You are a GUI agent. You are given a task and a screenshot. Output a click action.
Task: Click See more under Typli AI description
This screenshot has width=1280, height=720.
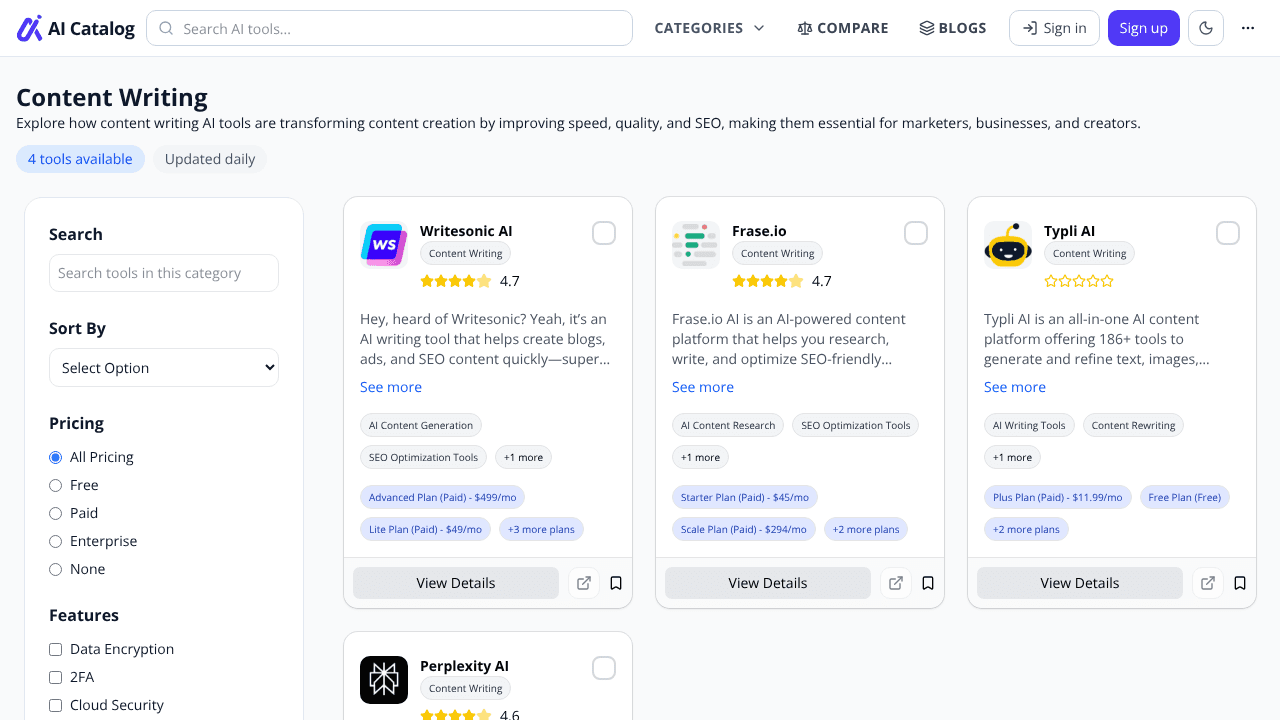[1015, 387]
